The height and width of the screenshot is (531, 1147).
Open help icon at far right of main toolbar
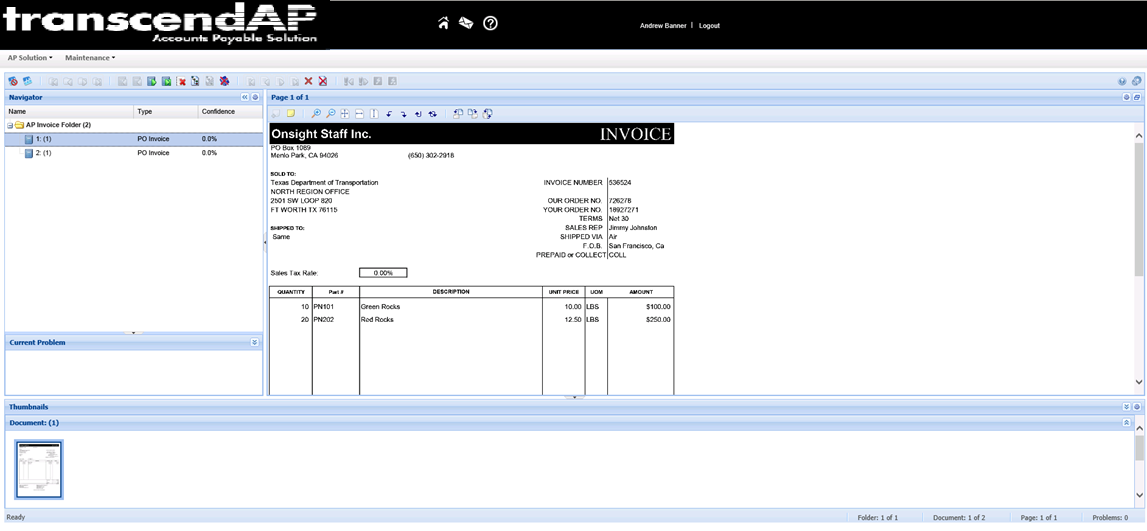[1122, 81]
